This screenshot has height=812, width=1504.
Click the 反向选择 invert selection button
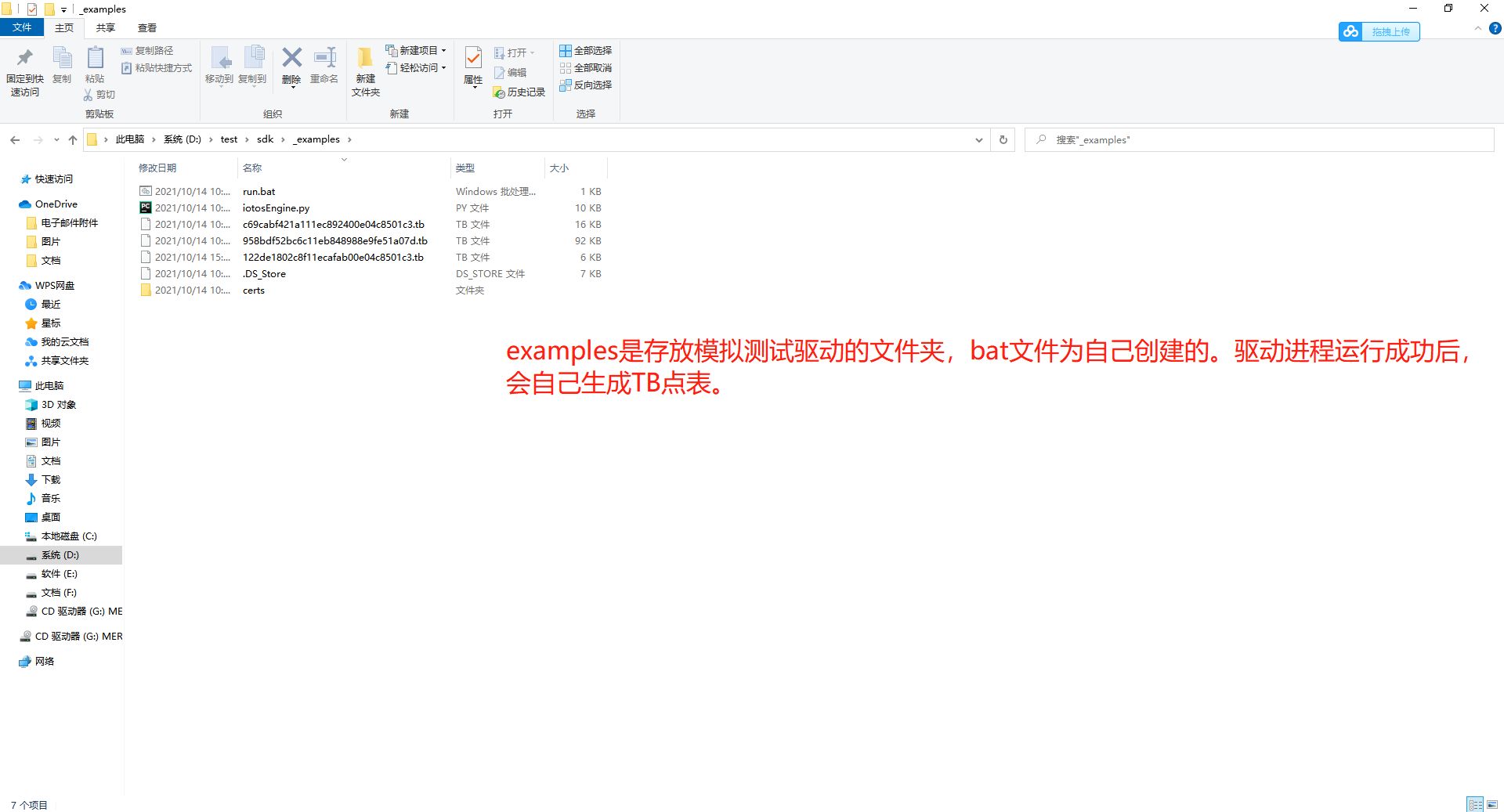click(x=586, y=85)
